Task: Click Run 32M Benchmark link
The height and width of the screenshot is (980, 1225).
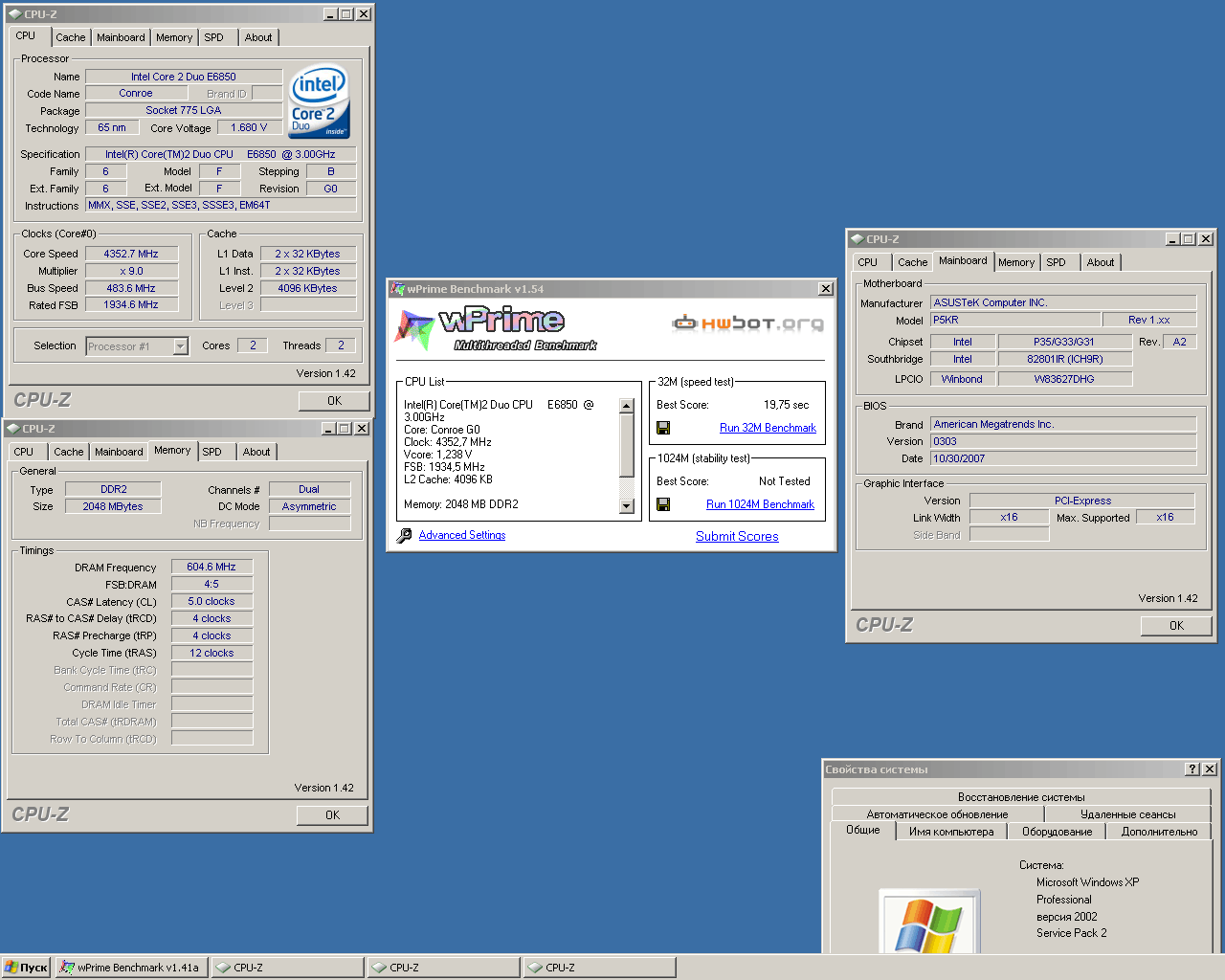Action: (768, 428)
